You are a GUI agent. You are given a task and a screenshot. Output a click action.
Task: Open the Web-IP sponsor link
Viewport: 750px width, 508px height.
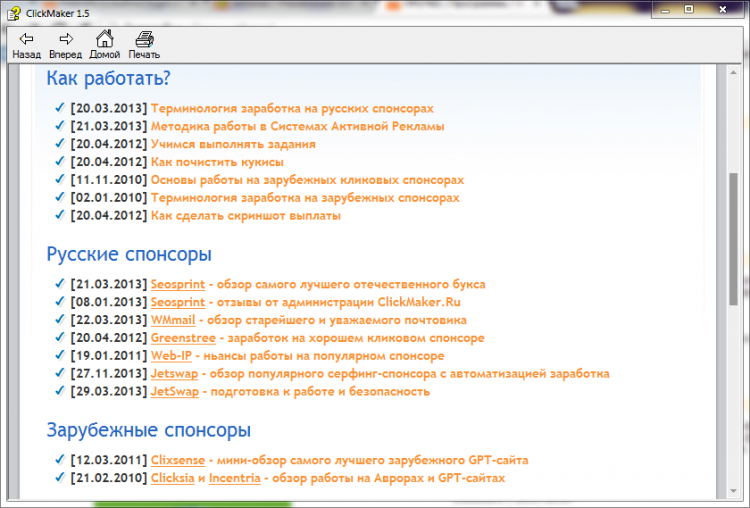click(171, 356)
